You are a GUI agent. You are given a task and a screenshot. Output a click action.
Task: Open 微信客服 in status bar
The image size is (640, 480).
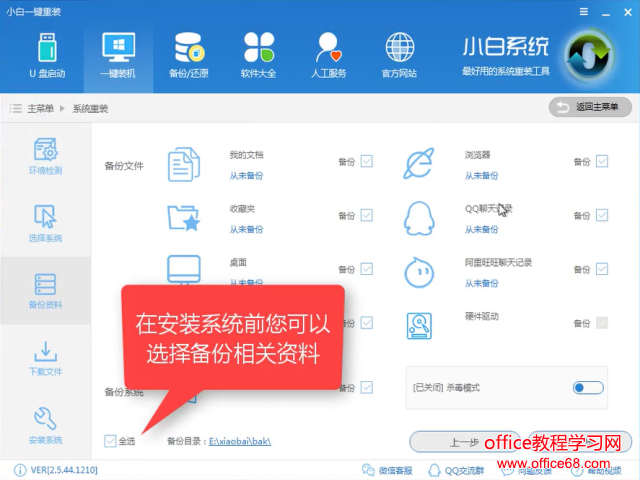[x=387, y=470]
